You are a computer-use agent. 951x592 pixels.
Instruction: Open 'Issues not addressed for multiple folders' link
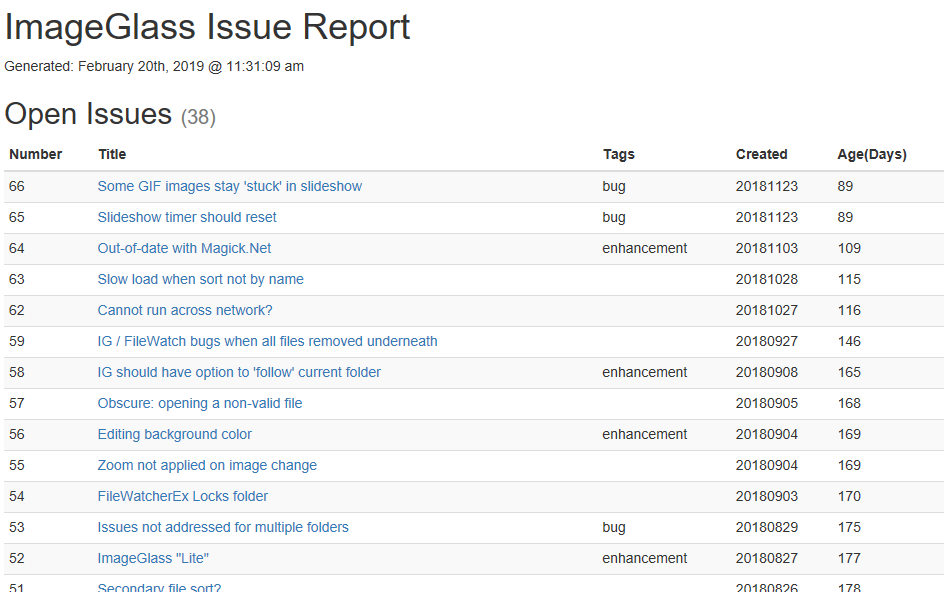223,527
